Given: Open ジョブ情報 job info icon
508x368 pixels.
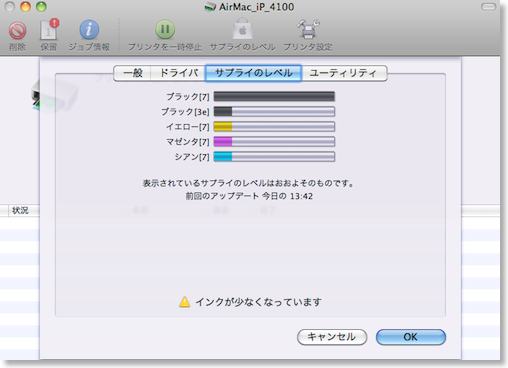Looking at the screenshot, I should click(x=89, y=29).
